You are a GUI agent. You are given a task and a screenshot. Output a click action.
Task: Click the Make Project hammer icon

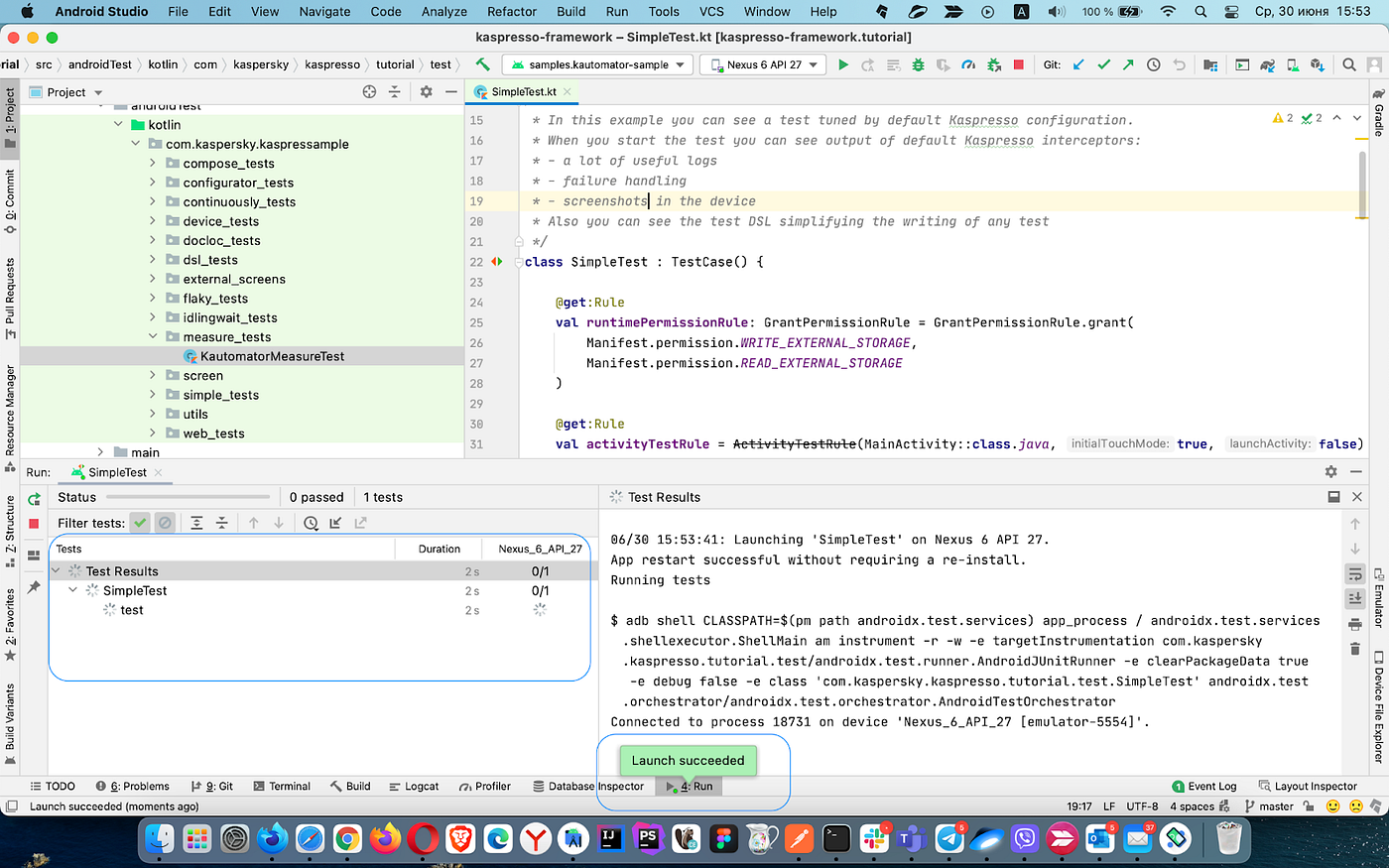tap(483, 64)
